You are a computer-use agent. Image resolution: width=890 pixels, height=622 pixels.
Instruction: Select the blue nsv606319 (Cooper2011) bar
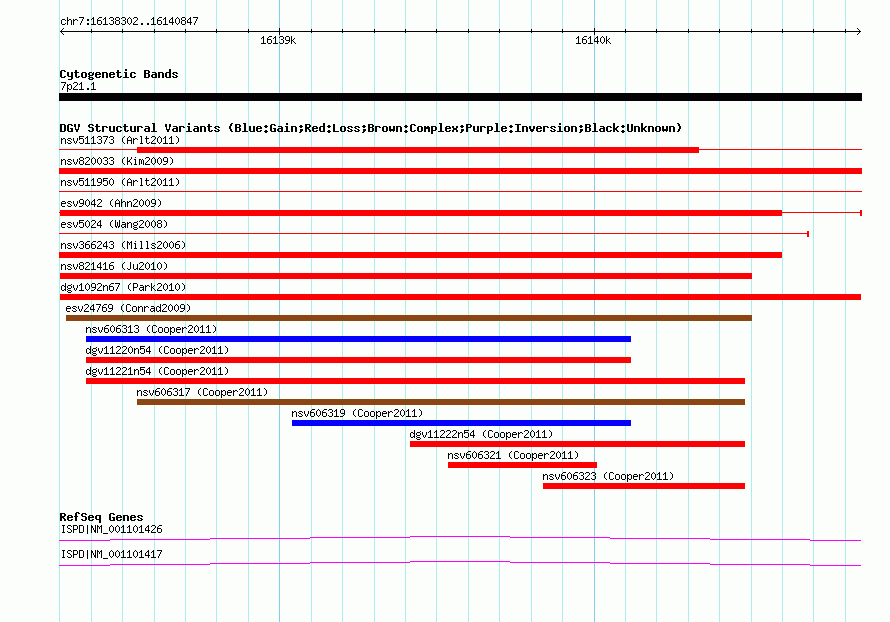coord(461,423)
